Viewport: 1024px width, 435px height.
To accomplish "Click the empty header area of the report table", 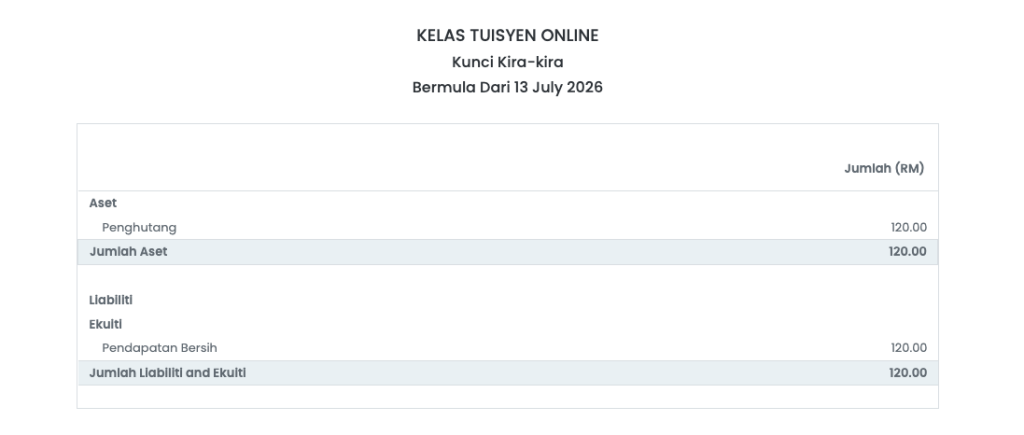I will (x=457, y=157).
